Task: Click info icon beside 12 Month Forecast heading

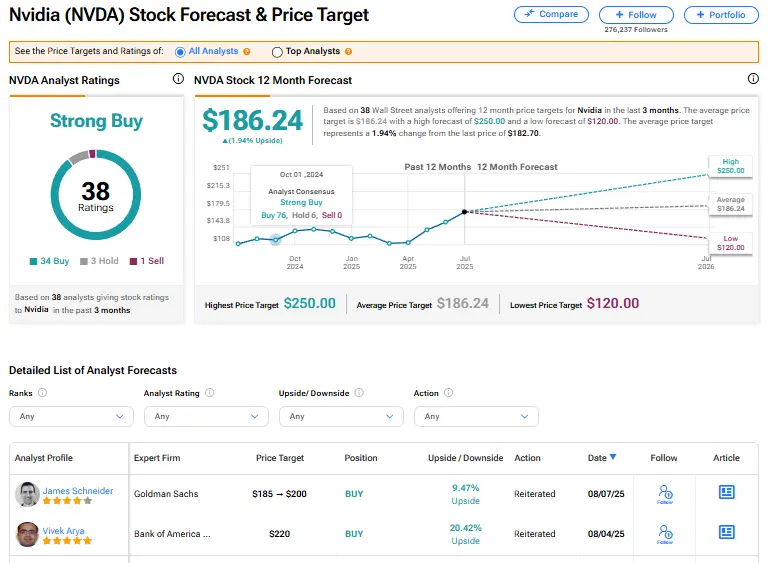Action: point(753,79)
